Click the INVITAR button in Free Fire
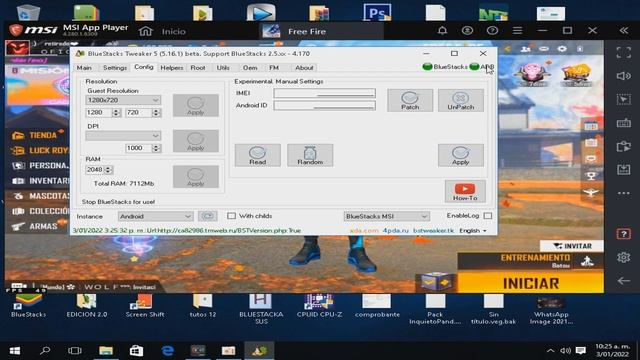Screen dimensions: 640x360 [572, 246]
